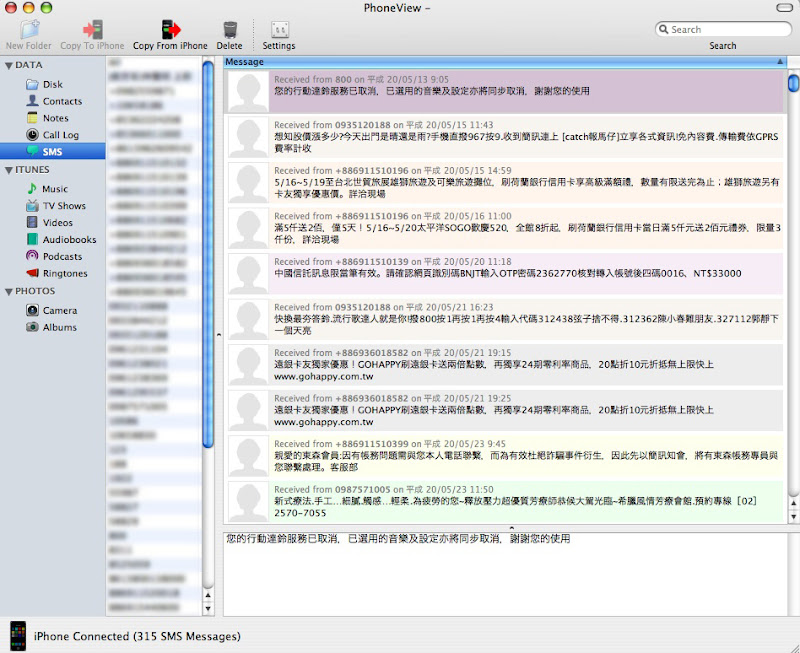The height and width of the screenshot is (653, 800).
Task: Collapse the PHOTOS section triangle
Action: [x=9, y=292]
